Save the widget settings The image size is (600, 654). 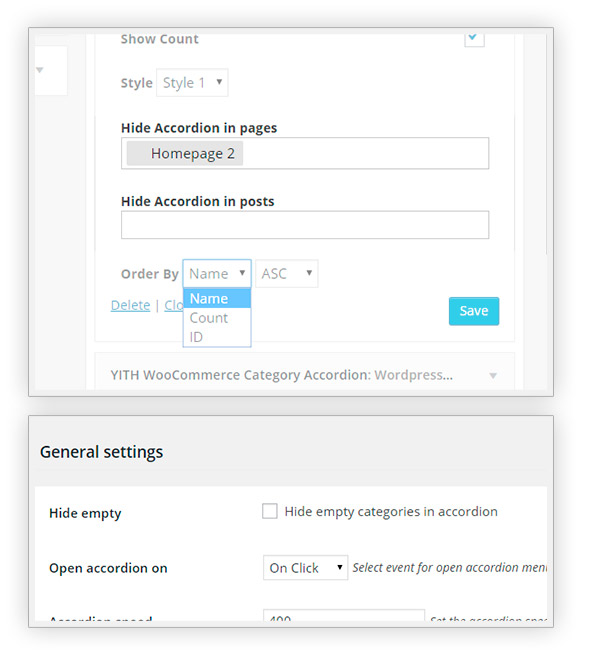[474, 311]
